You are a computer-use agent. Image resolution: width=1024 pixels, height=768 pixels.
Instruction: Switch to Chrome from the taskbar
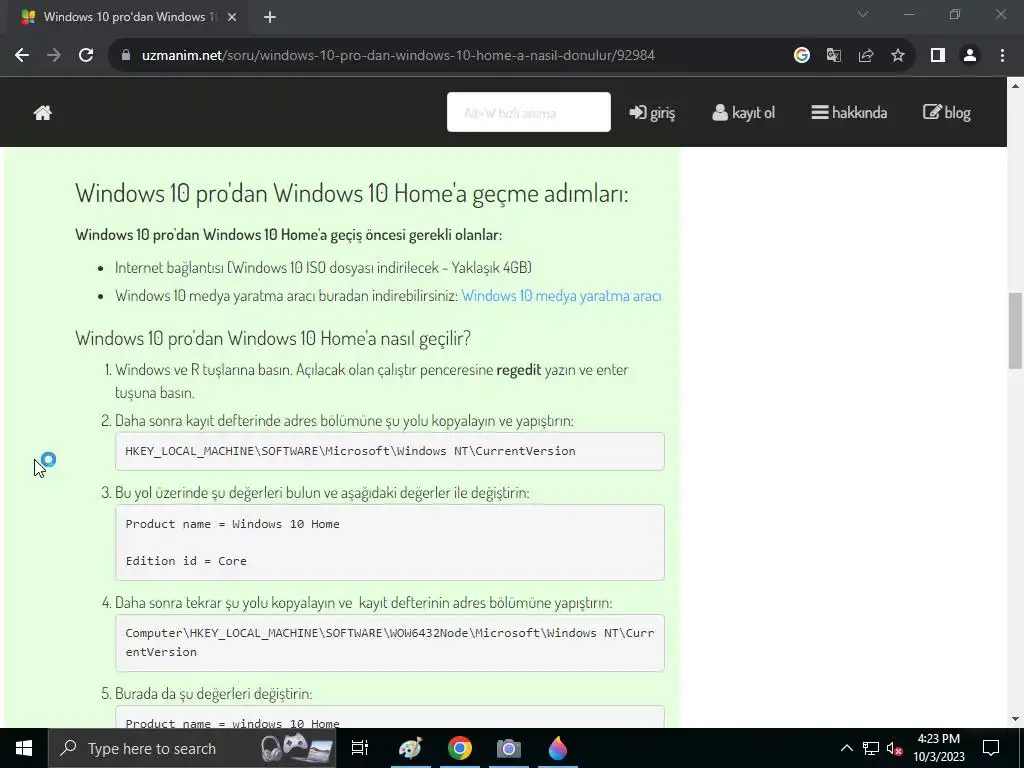point(460,748)
